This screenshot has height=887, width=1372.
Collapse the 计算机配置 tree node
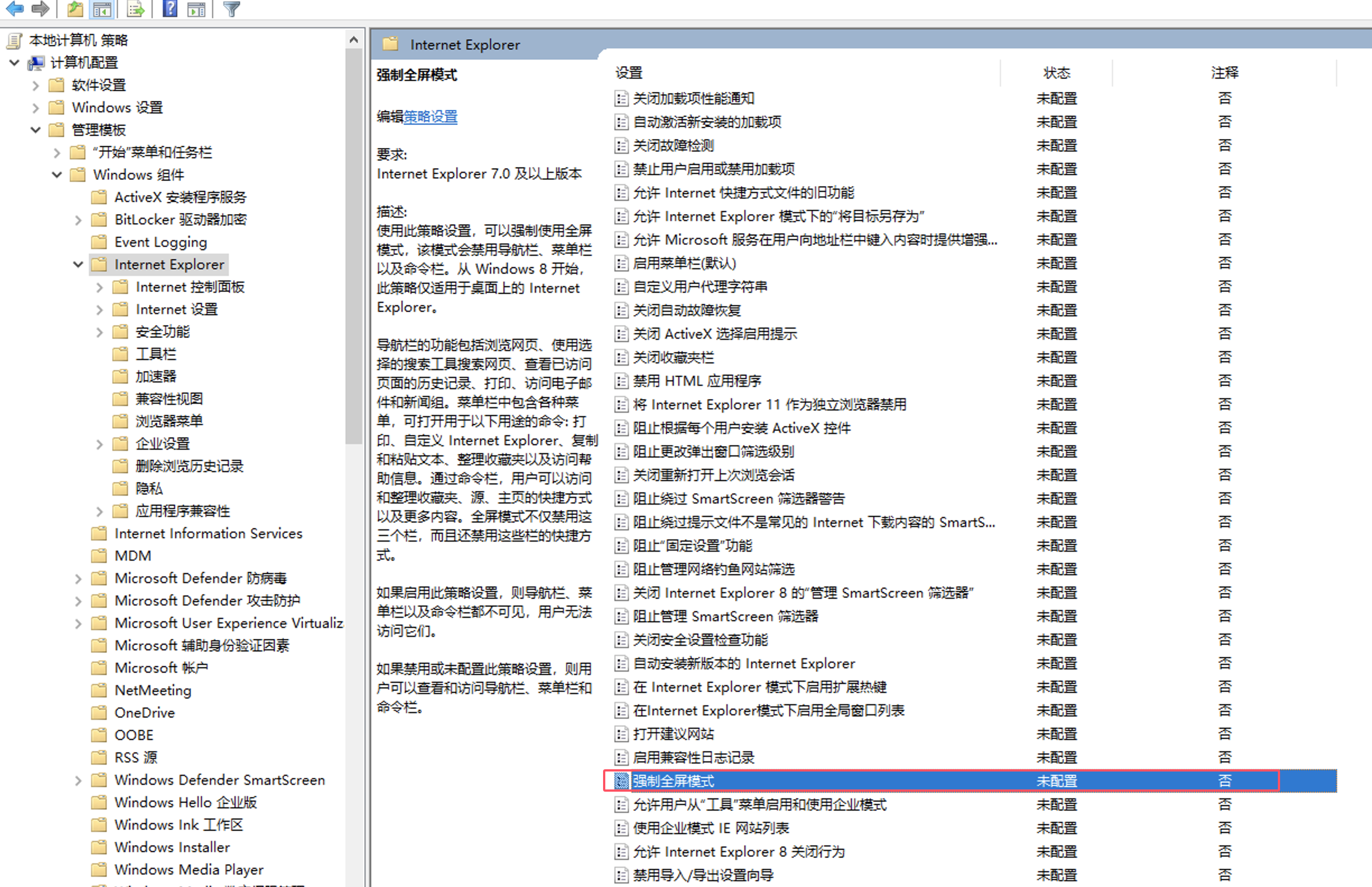pyautogui.click(x=15, y=62)
